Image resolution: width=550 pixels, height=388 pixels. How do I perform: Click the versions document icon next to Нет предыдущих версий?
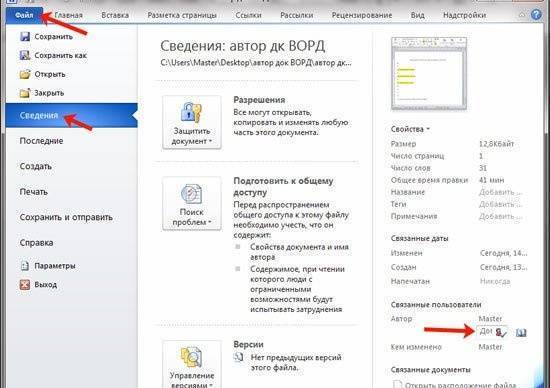click(239, 357)
